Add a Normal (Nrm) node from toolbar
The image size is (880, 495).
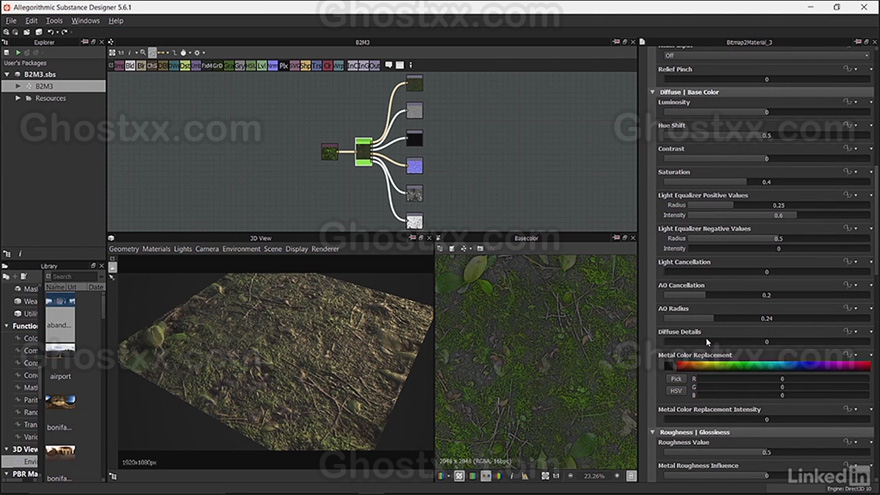click(273, 66)
